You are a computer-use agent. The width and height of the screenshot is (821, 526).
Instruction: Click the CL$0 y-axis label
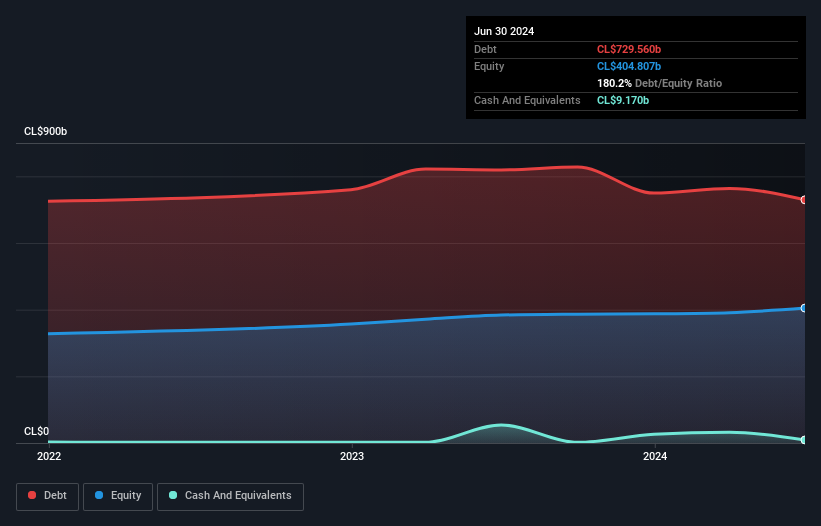(36, 431)
